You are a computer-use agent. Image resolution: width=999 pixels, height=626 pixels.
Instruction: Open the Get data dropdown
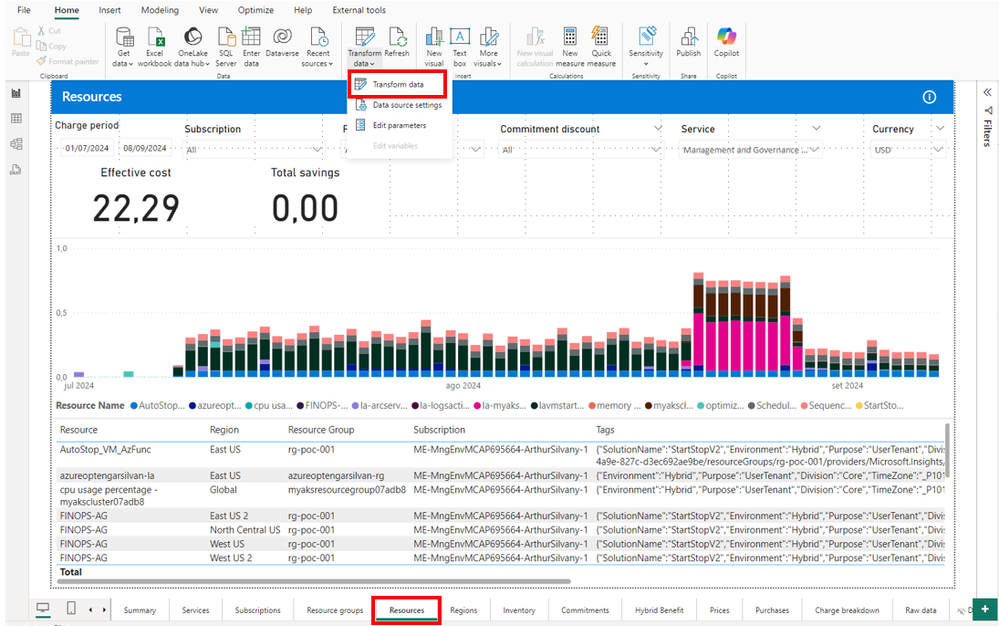(123, 47)
